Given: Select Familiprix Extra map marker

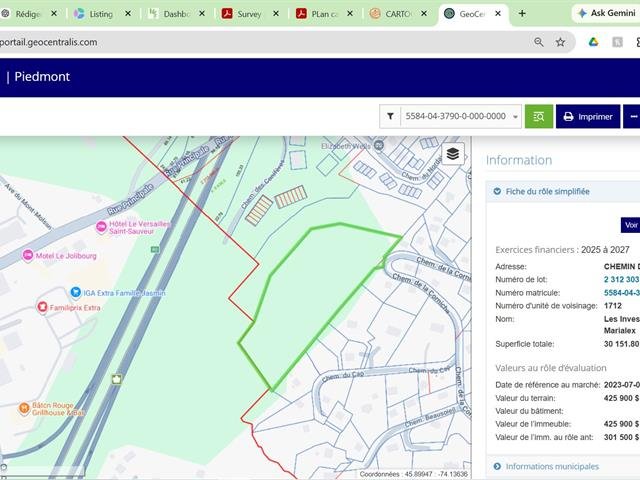Looking at the screenshot, I should [x=42, y=307].
